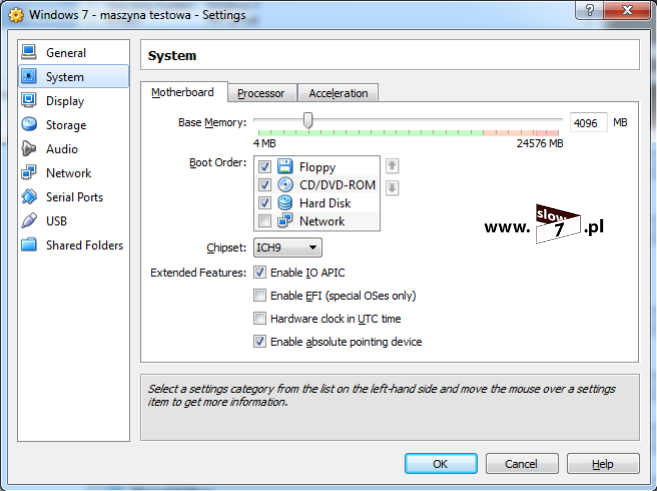657x491 pixels.
Task: Move boot device up with arrow
Action: tap(392, 166)
